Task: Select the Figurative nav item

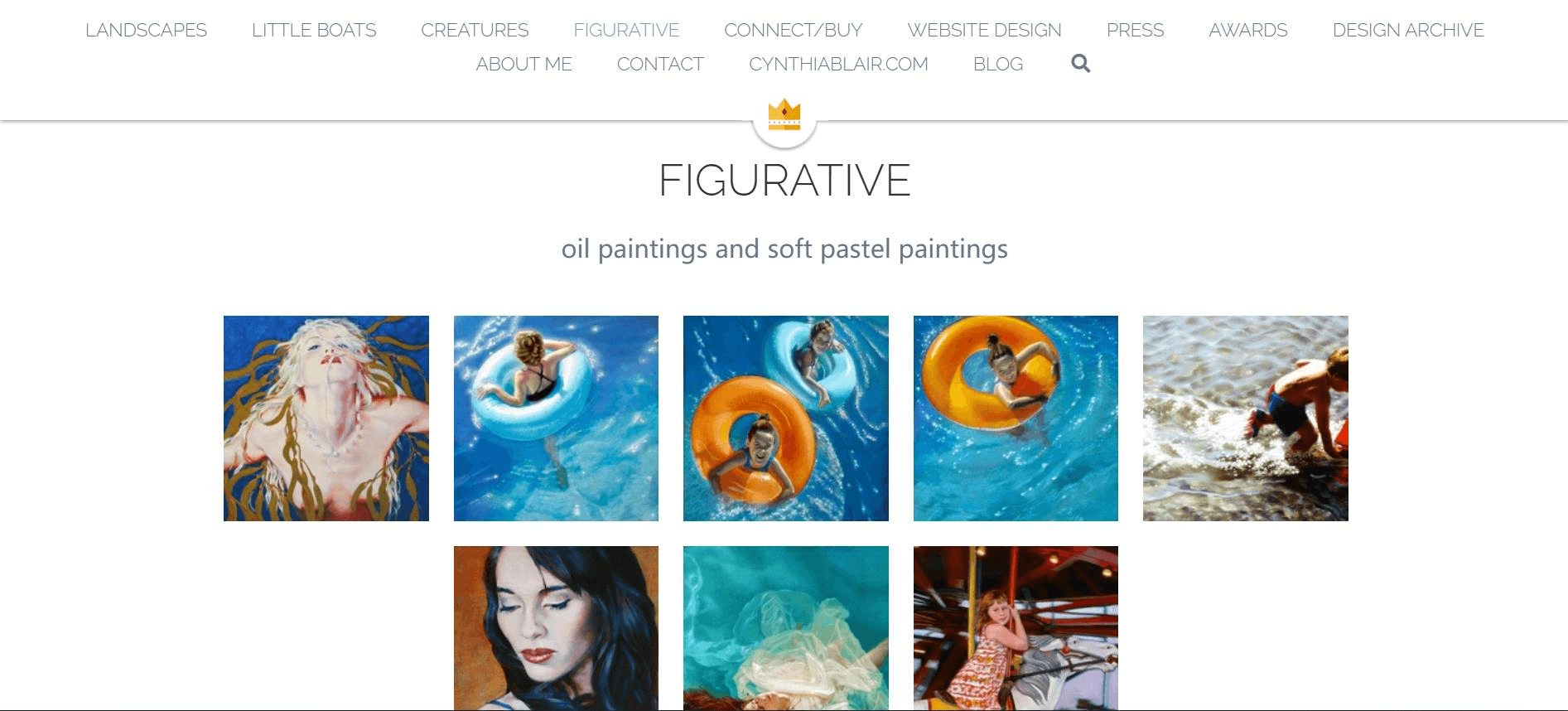Action: (626, 30)
